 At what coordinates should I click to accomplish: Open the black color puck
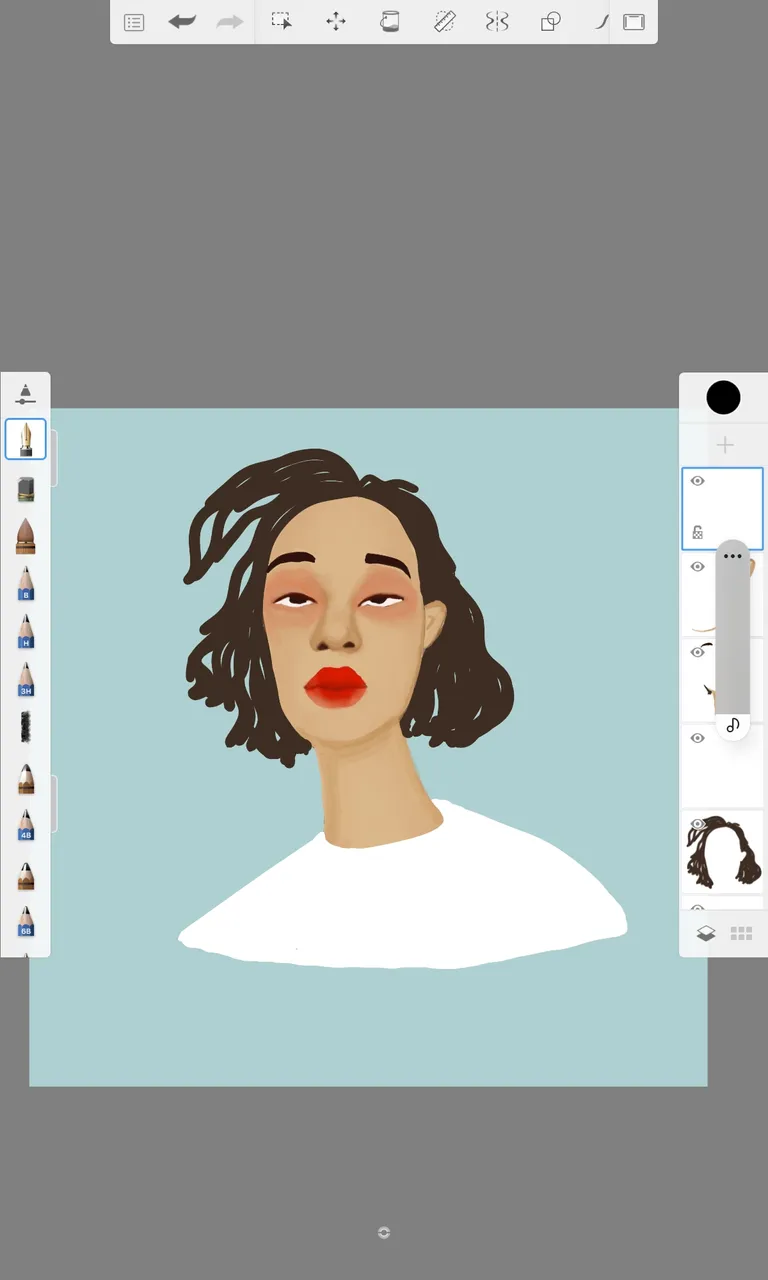[723, 397]
